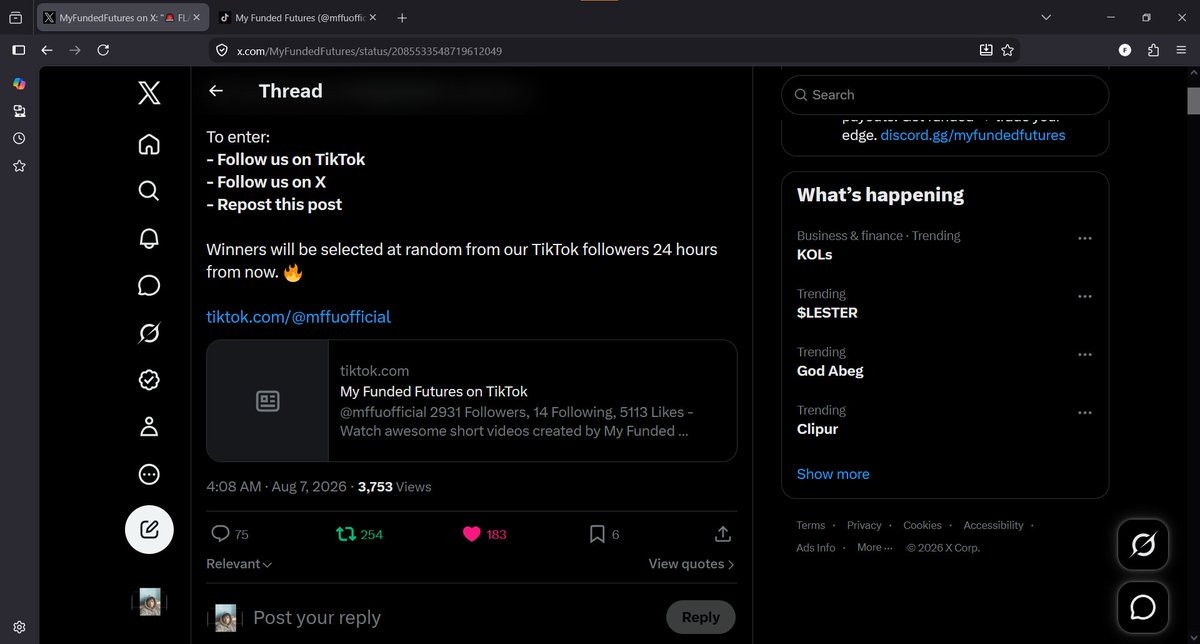This screenshot has height=644, width=1200.
Task: Compose a new post with quill button
Action: [149, 530]
